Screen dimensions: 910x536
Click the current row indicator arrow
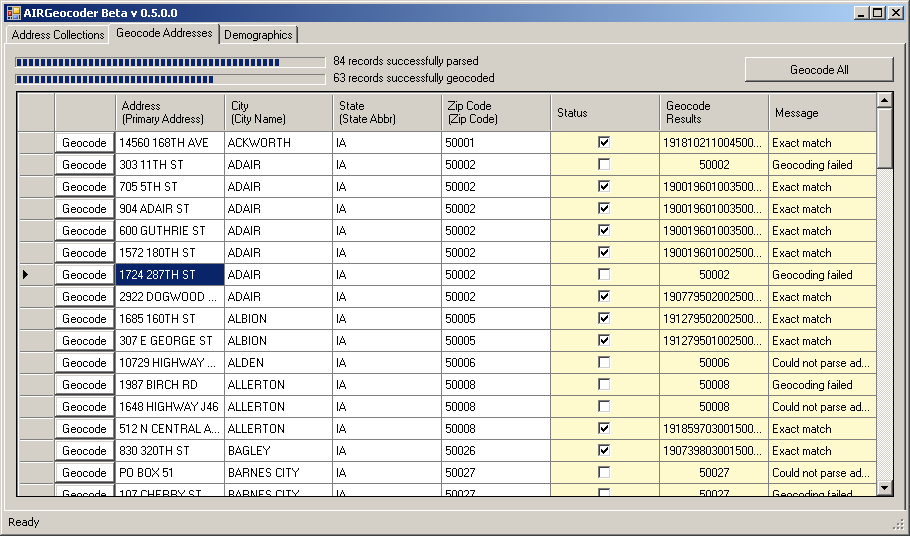point(26,275)
